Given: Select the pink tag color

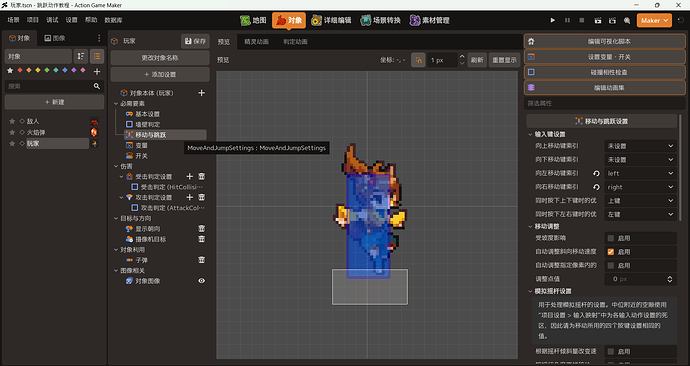Looking at the screenshot, I should pos(83,70).
